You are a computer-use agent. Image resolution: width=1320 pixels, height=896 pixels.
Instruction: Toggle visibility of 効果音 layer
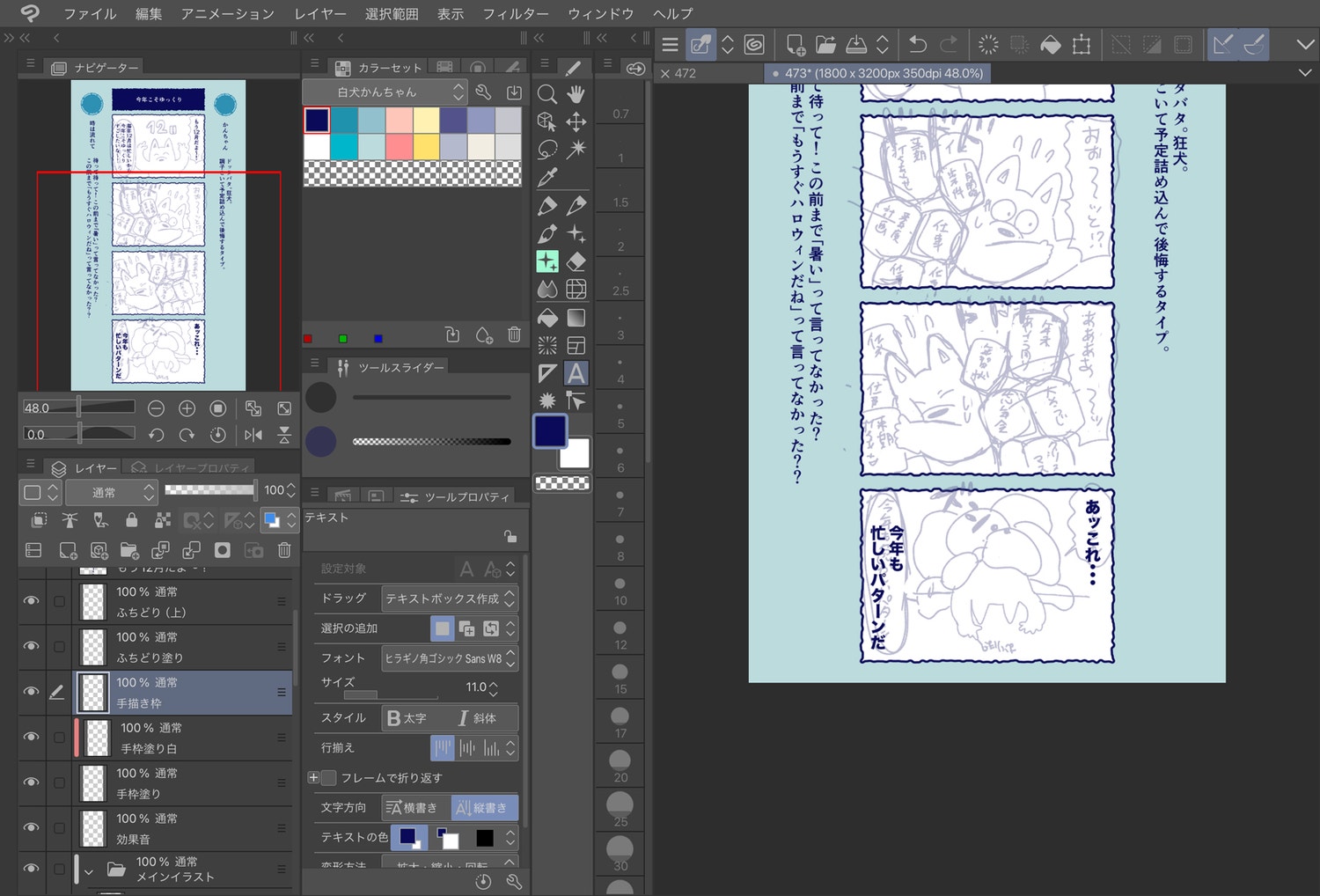(x=31, y=827)
